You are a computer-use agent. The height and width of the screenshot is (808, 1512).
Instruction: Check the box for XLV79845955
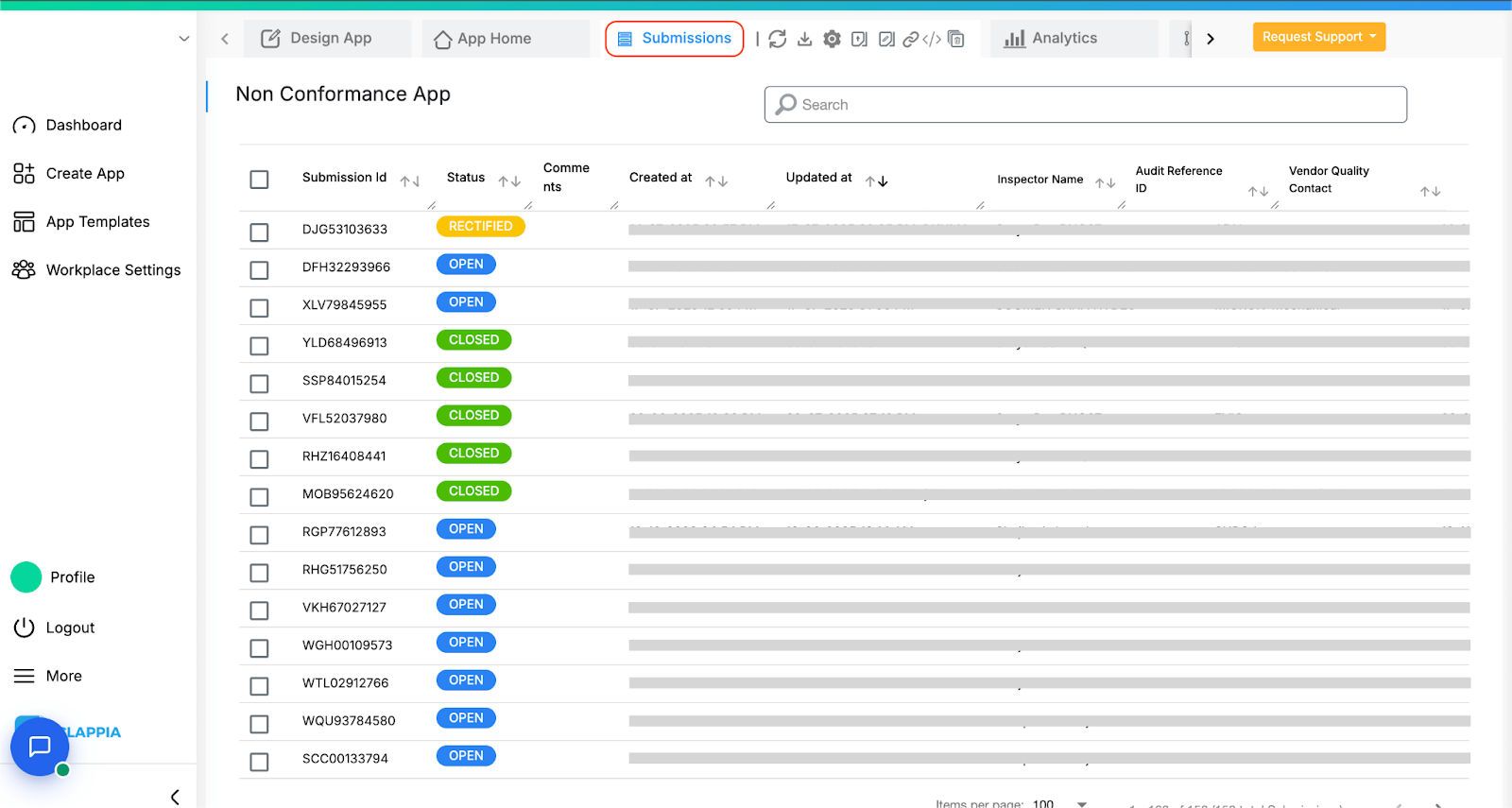pyautogui.click(x=259, y=308)
